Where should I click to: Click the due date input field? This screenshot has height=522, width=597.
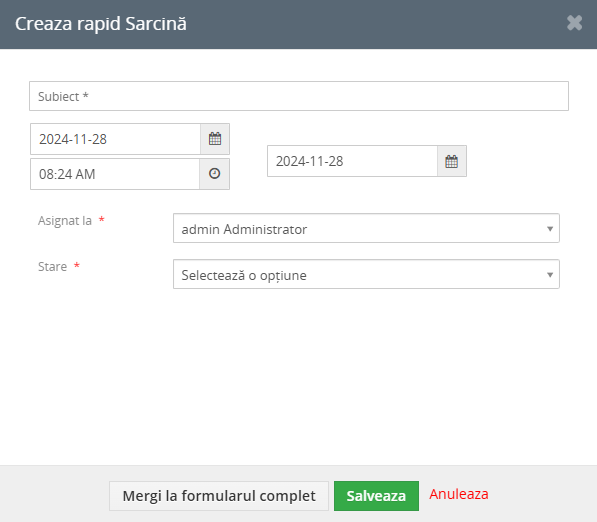point(352,161)
